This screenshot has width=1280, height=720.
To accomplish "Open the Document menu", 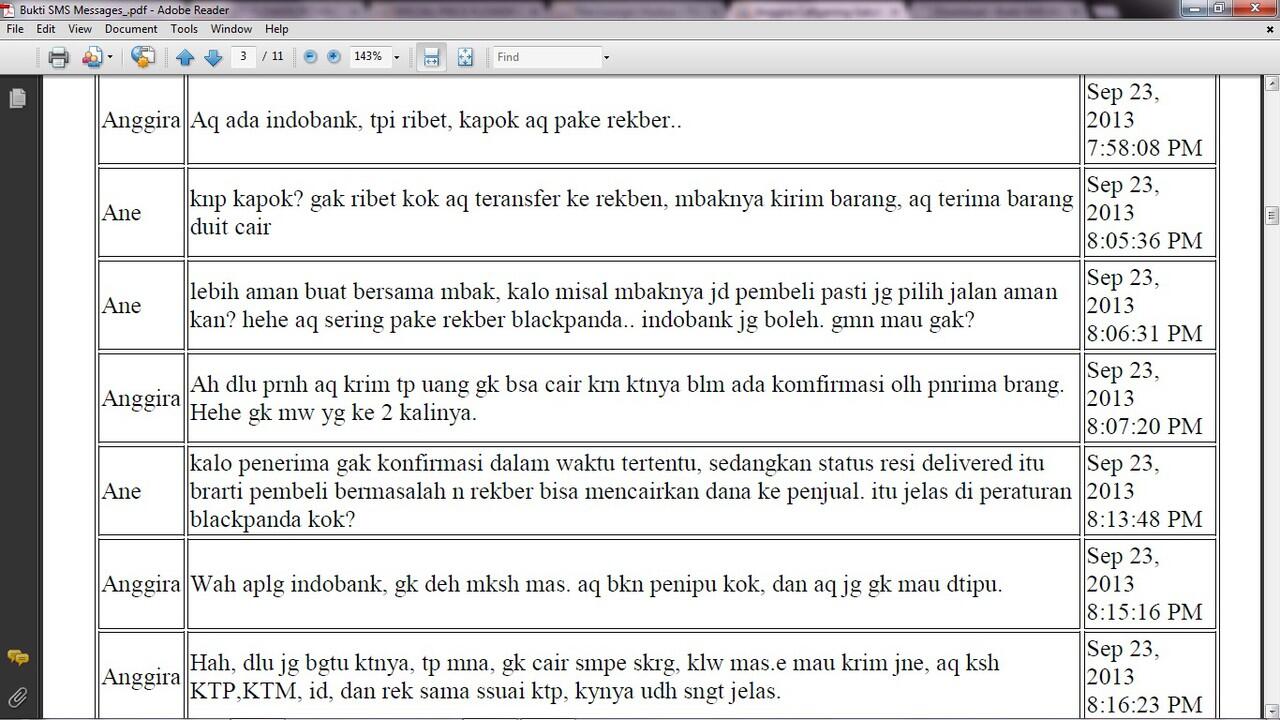I will 131,29.
